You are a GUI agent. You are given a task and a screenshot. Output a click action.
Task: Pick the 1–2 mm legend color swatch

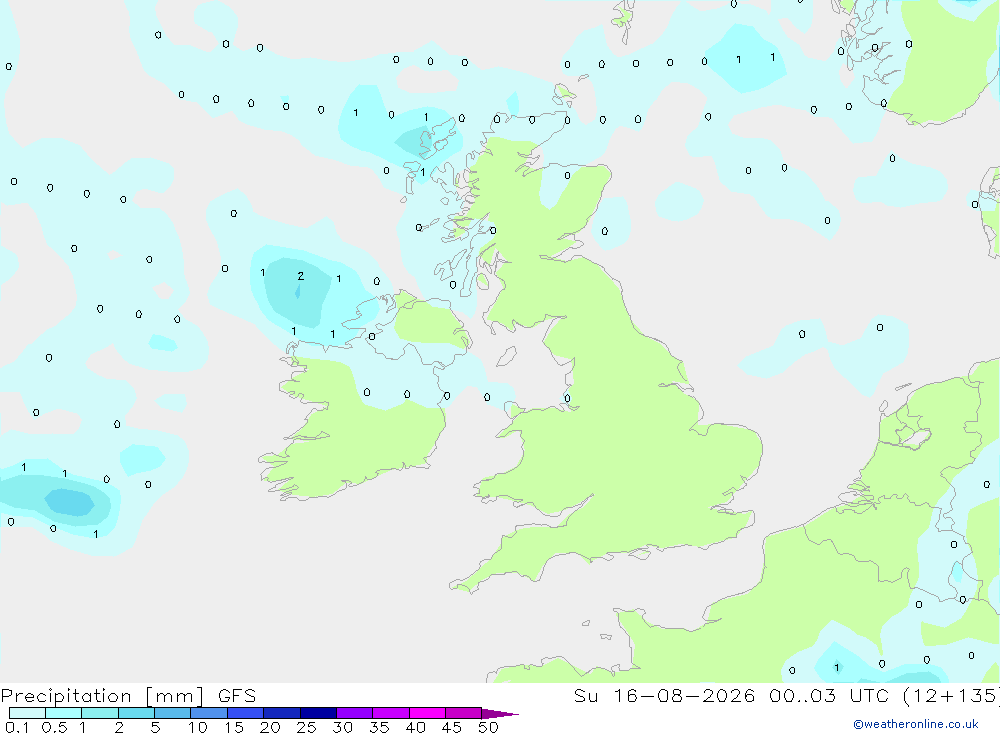click(x=100, y=713)
